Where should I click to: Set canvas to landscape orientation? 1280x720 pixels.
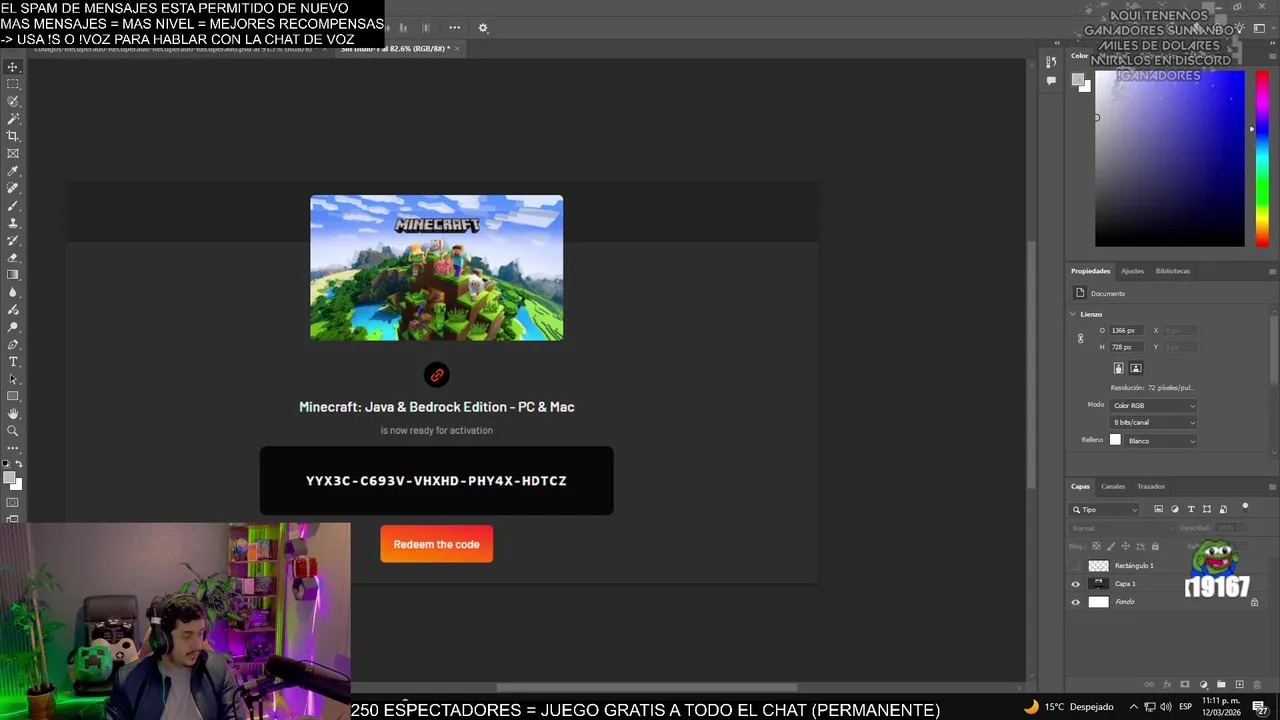[x=1136, y=368]
